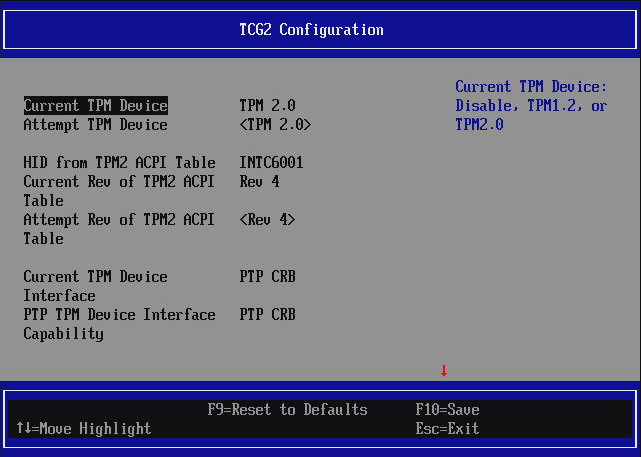
Task: Click the TCG2 Configuration title
Action: pos(312,29)
